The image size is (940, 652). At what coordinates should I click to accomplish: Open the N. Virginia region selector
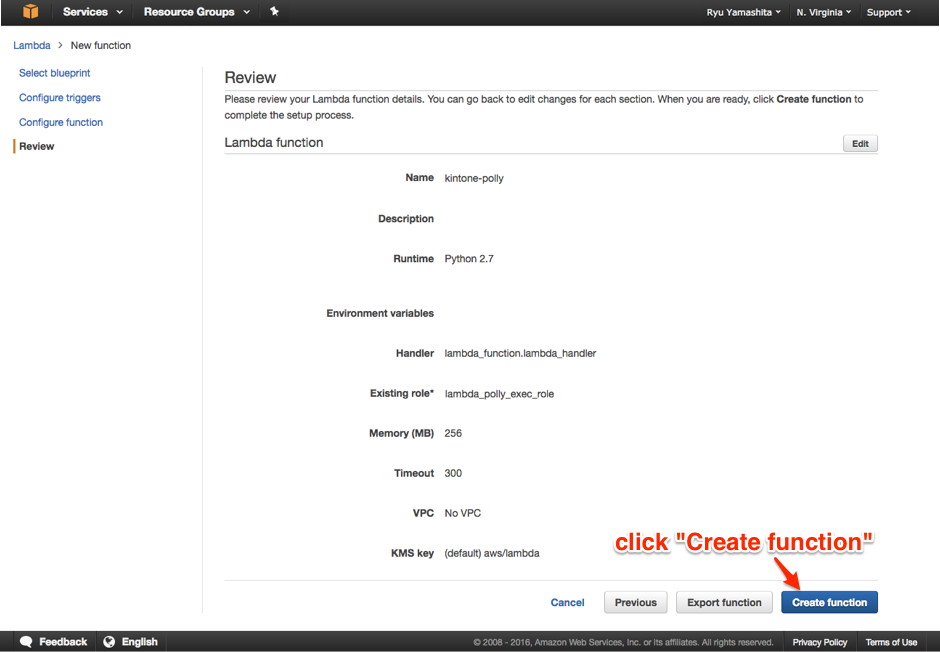(824, 12)
